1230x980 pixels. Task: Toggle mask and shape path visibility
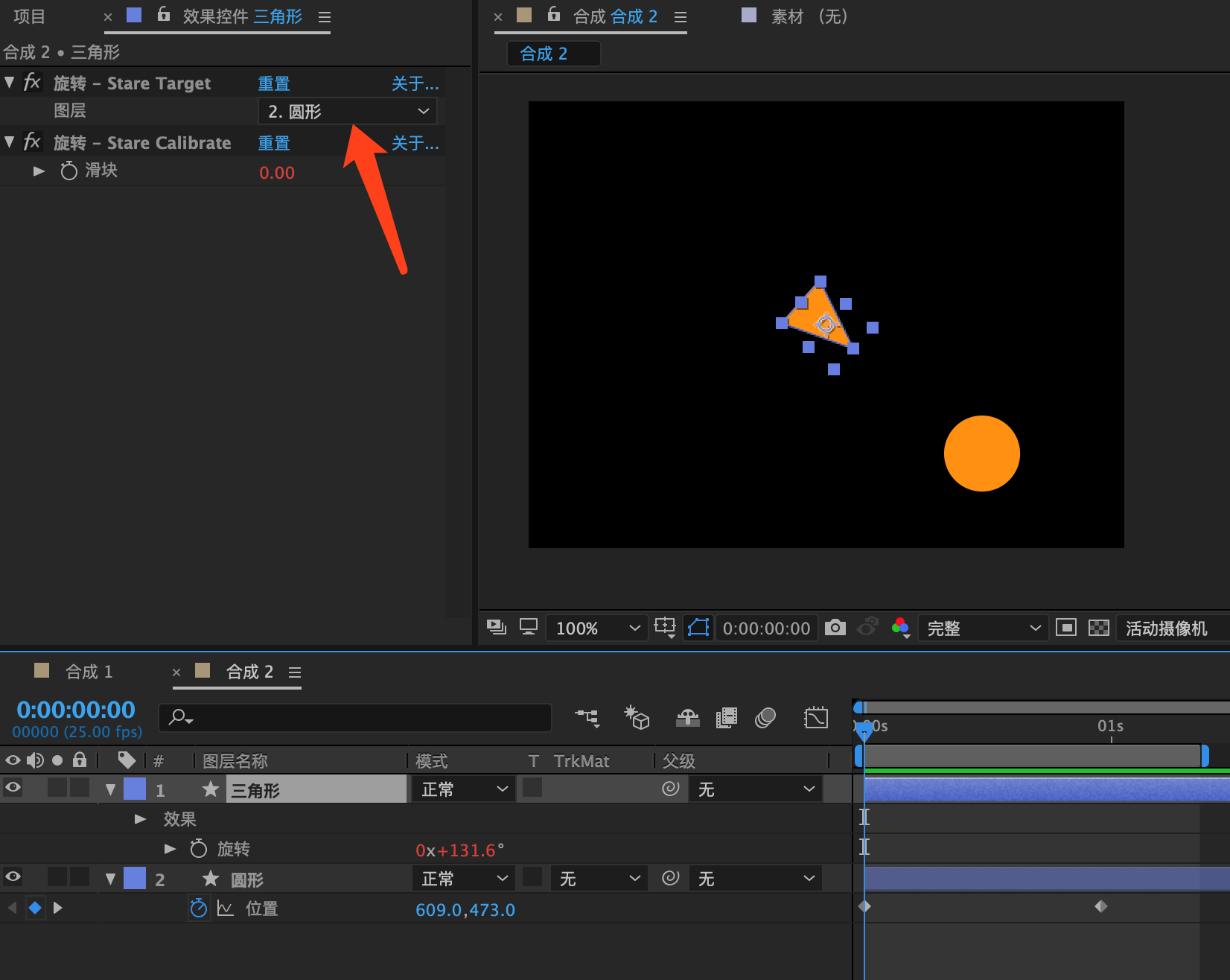(x=698, y=627)
